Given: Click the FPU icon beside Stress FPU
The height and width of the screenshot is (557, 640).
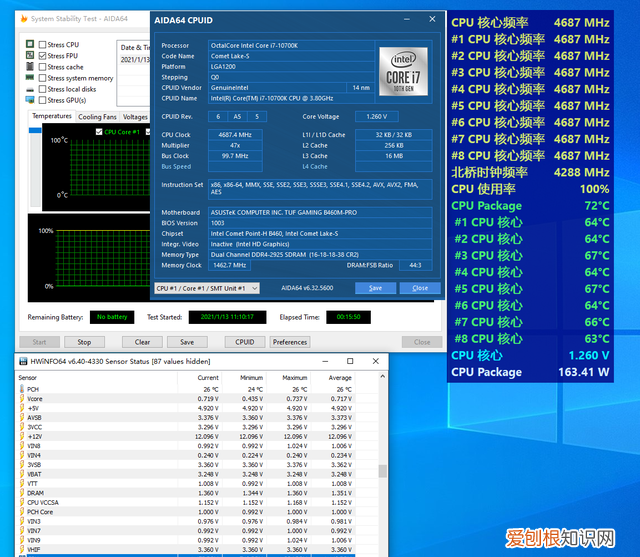Looking at the screenshot, I should 30,55.
